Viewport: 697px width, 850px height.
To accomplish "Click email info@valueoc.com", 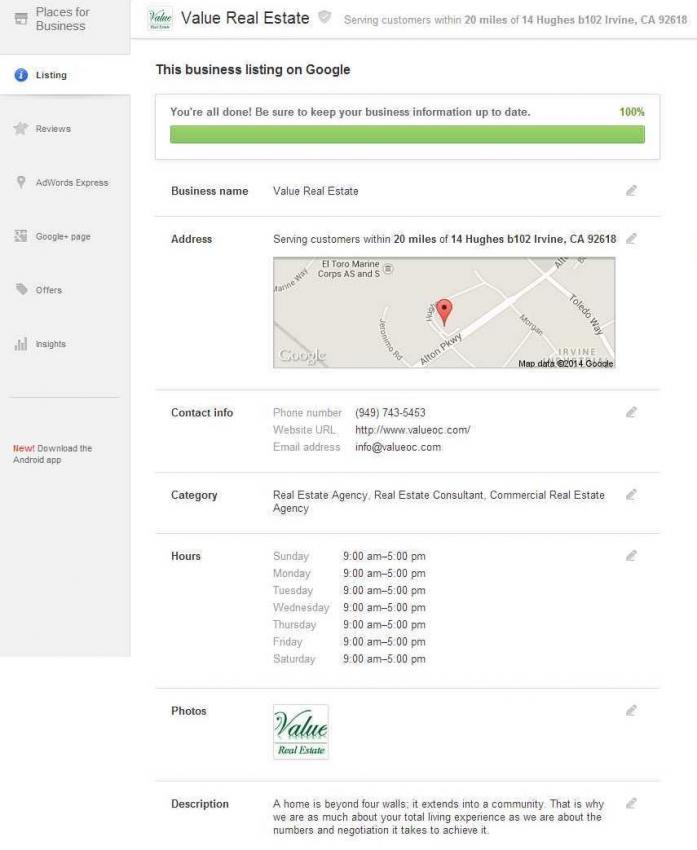I will click(398, 447).
